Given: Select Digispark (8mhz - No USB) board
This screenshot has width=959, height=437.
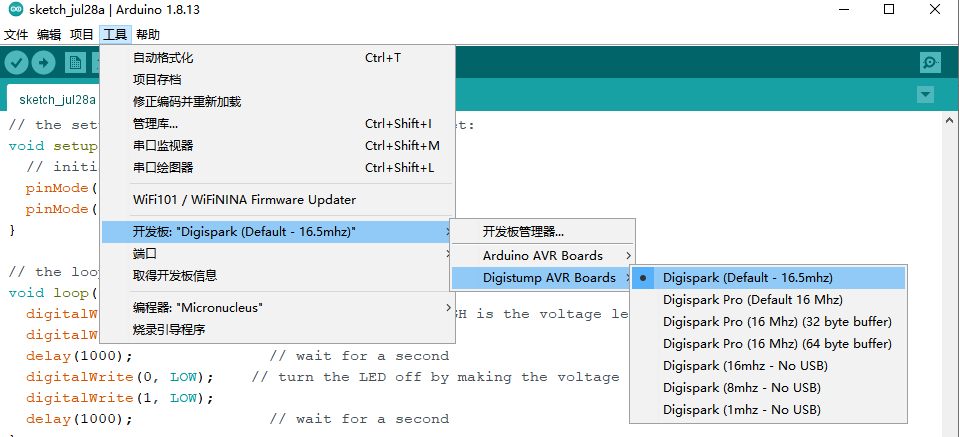Looking at the screenshot, I should pyautogui.click(x=768, y=387).
